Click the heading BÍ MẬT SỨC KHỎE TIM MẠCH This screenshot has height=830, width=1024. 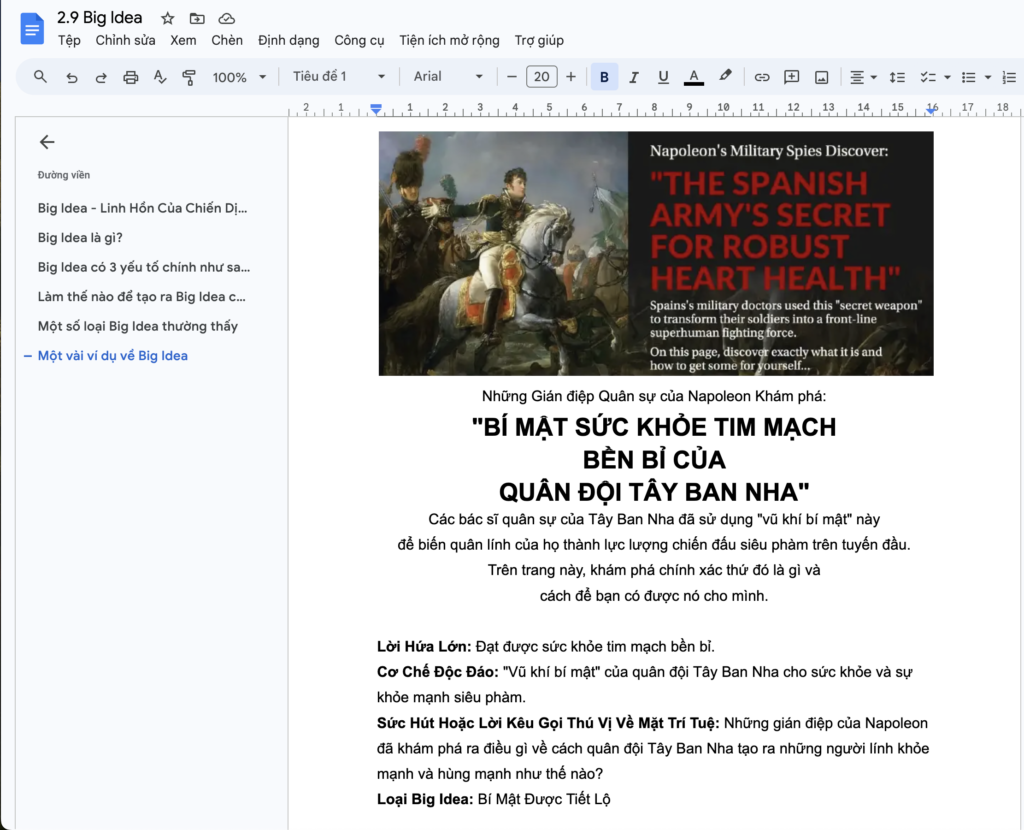pyautogui.click(x=654, y=427)
